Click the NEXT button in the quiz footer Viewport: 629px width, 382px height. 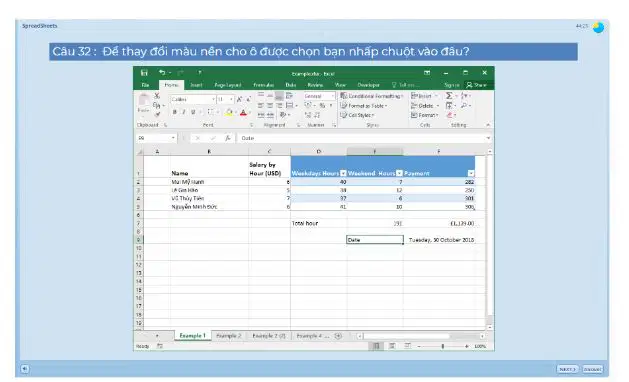567,369
